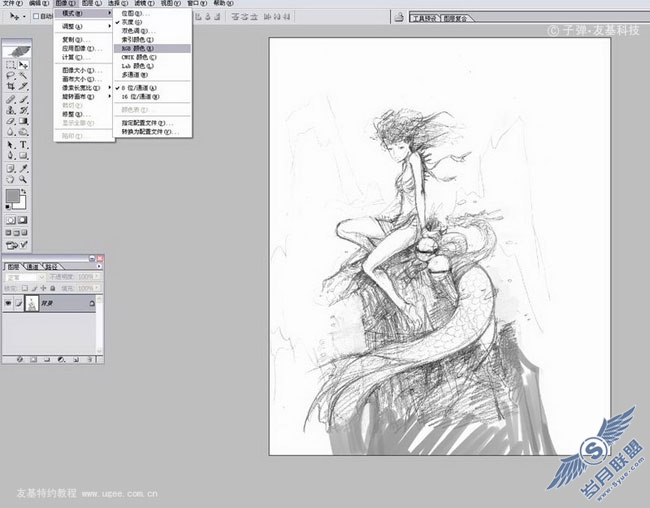Switch to the 通道 tab
Screen dimensions: 650x508
pyautogui.click(x=32, y=267)
